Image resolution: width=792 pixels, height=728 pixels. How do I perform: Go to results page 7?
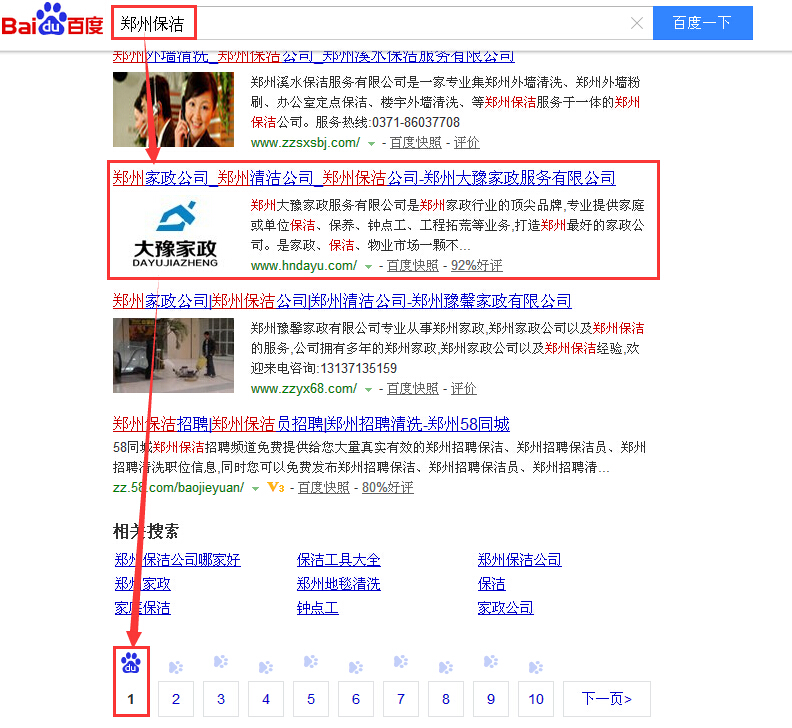[x=401, y=699]
